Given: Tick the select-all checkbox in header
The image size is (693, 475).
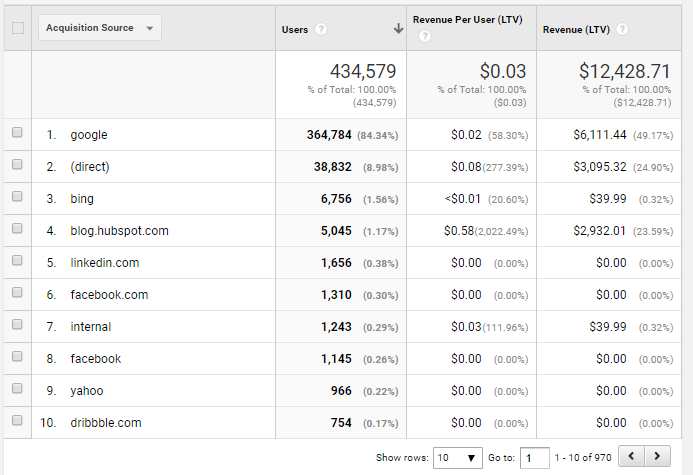Looking at the screenshot, I should click(17, 29).
